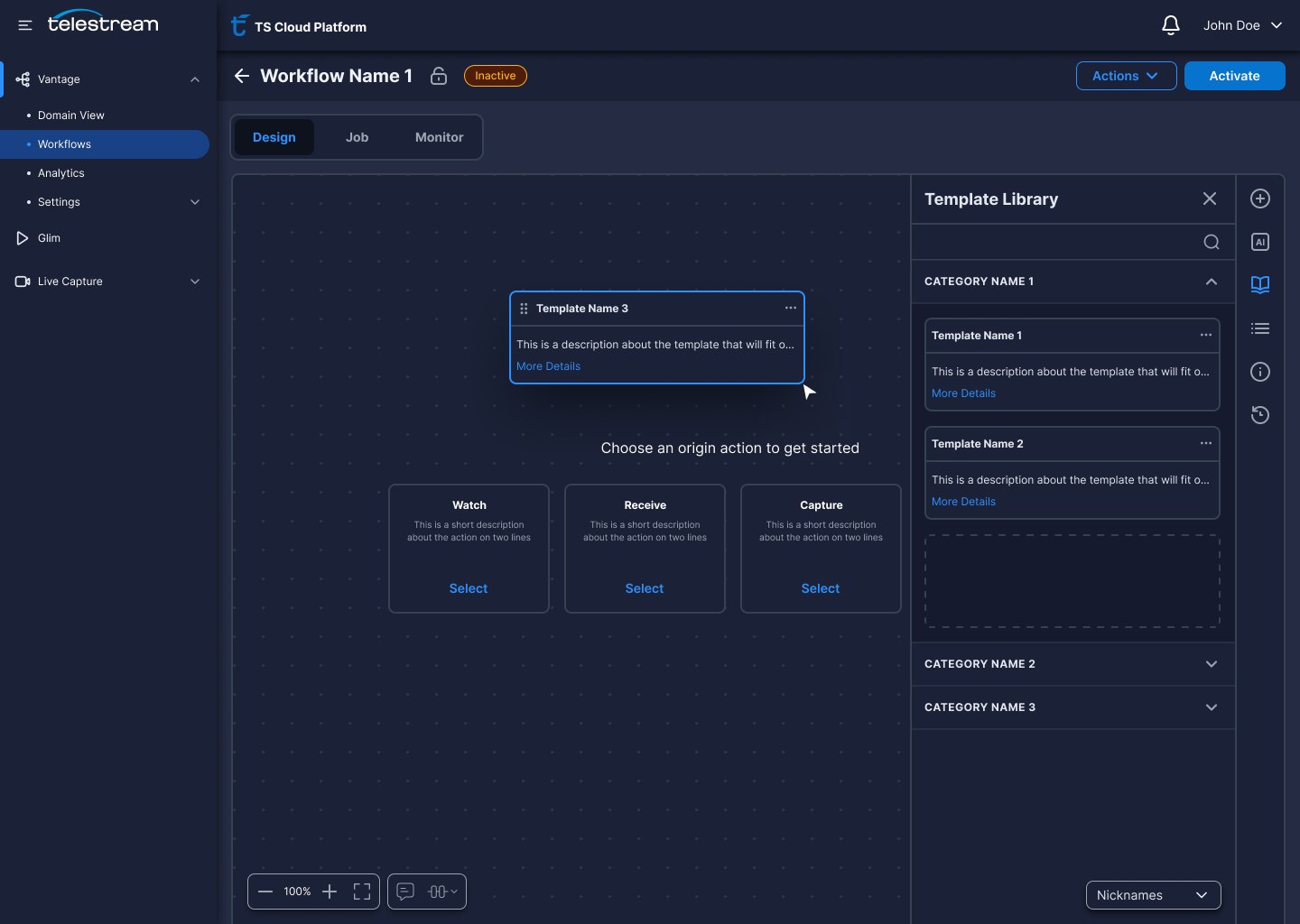1300x924 pixels.
Task: Open More Details for Template Name 1
Action: (963, 393)
